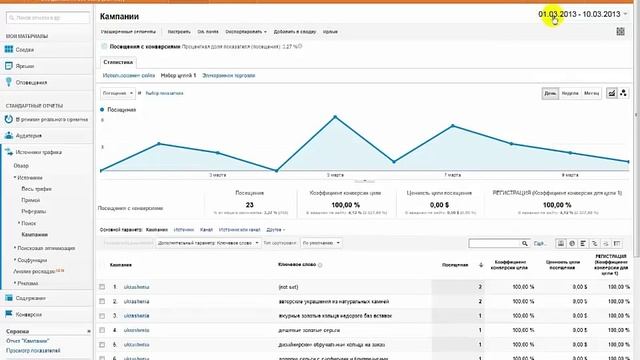Open the Содержание content icon
Image resolution: width=640 pixels, height=360 pixels.
[x=9, y=298]
